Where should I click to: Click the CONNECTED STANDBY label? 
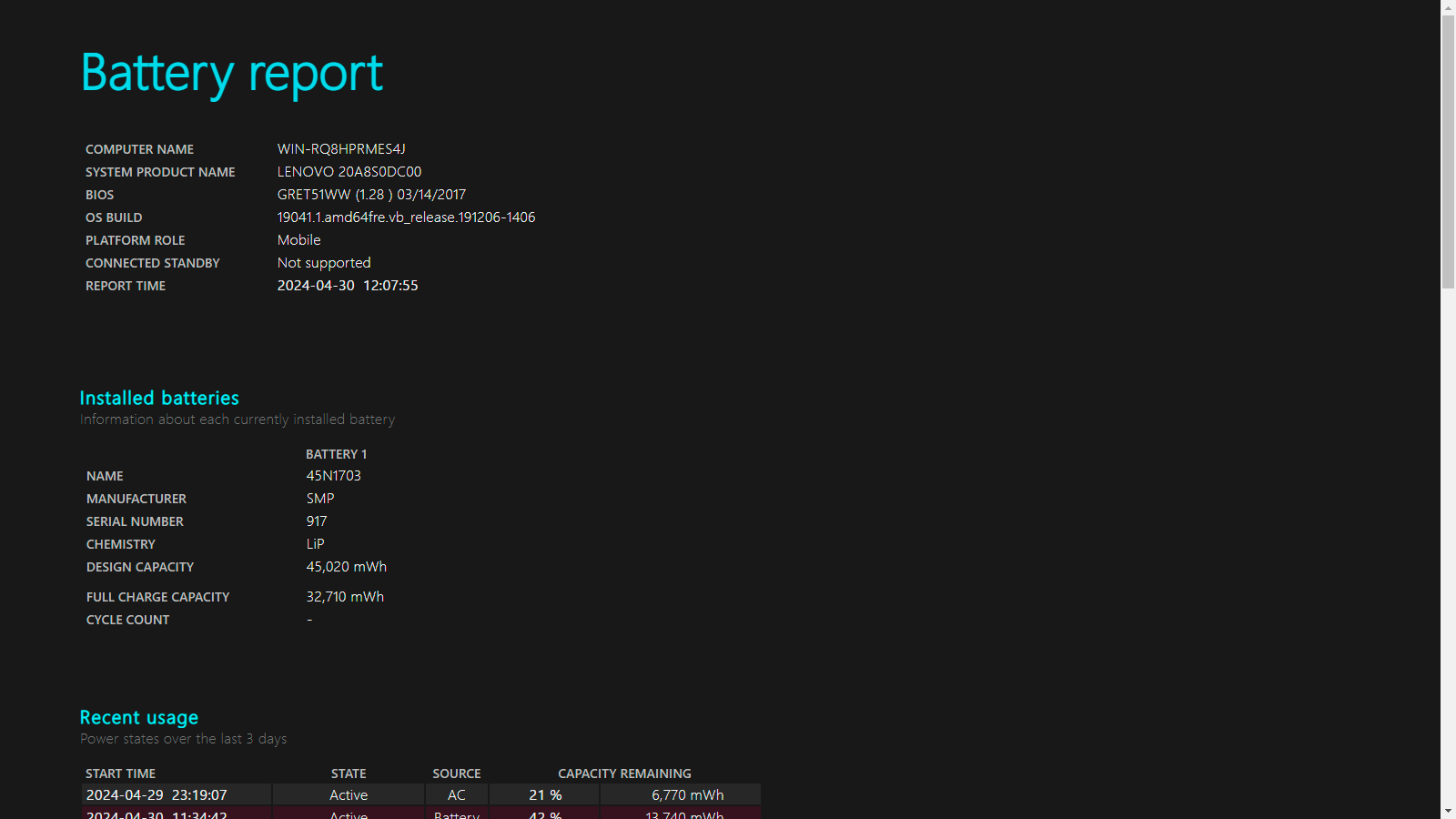tap(153, 263)
